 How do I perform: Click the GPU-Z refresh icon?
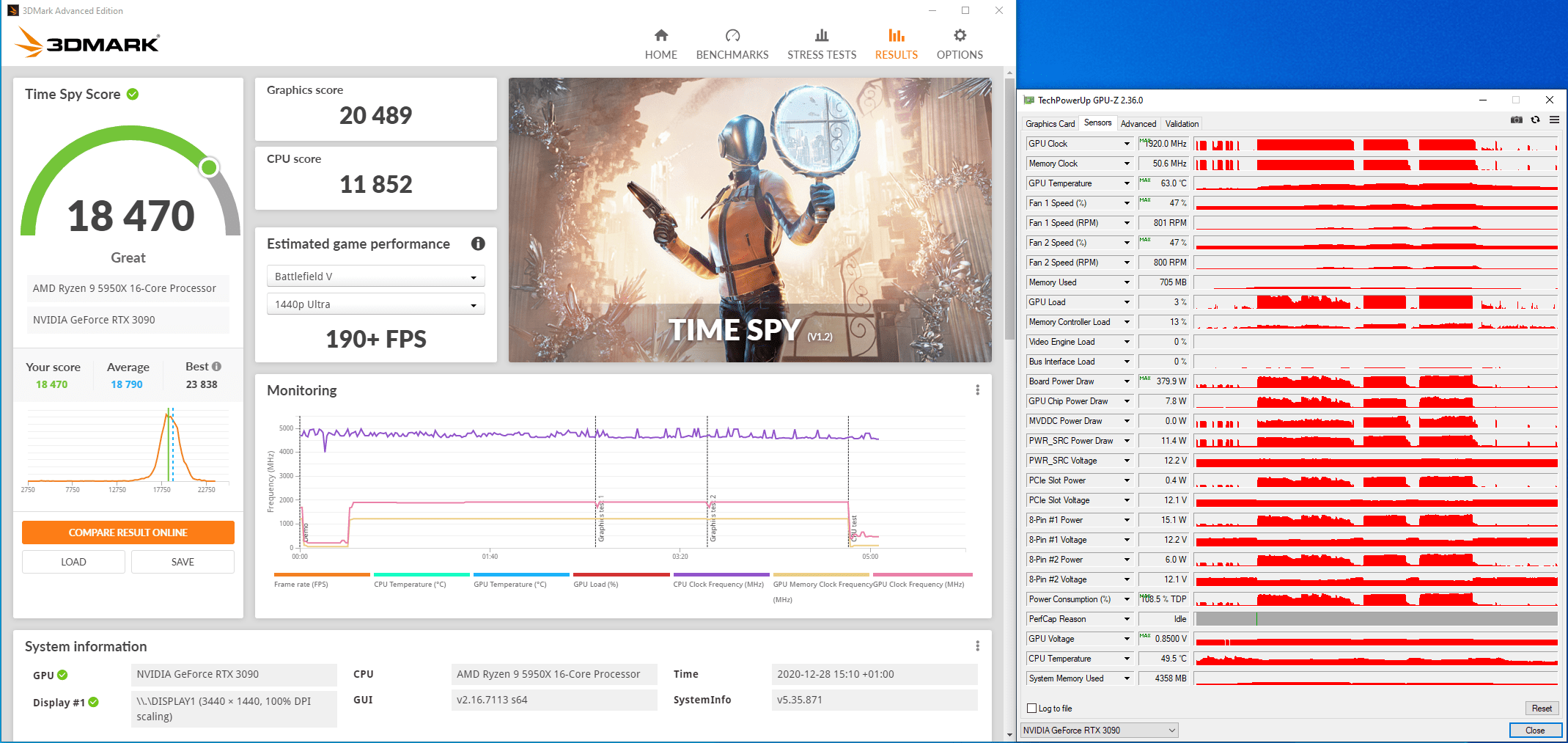point(1536,120)
